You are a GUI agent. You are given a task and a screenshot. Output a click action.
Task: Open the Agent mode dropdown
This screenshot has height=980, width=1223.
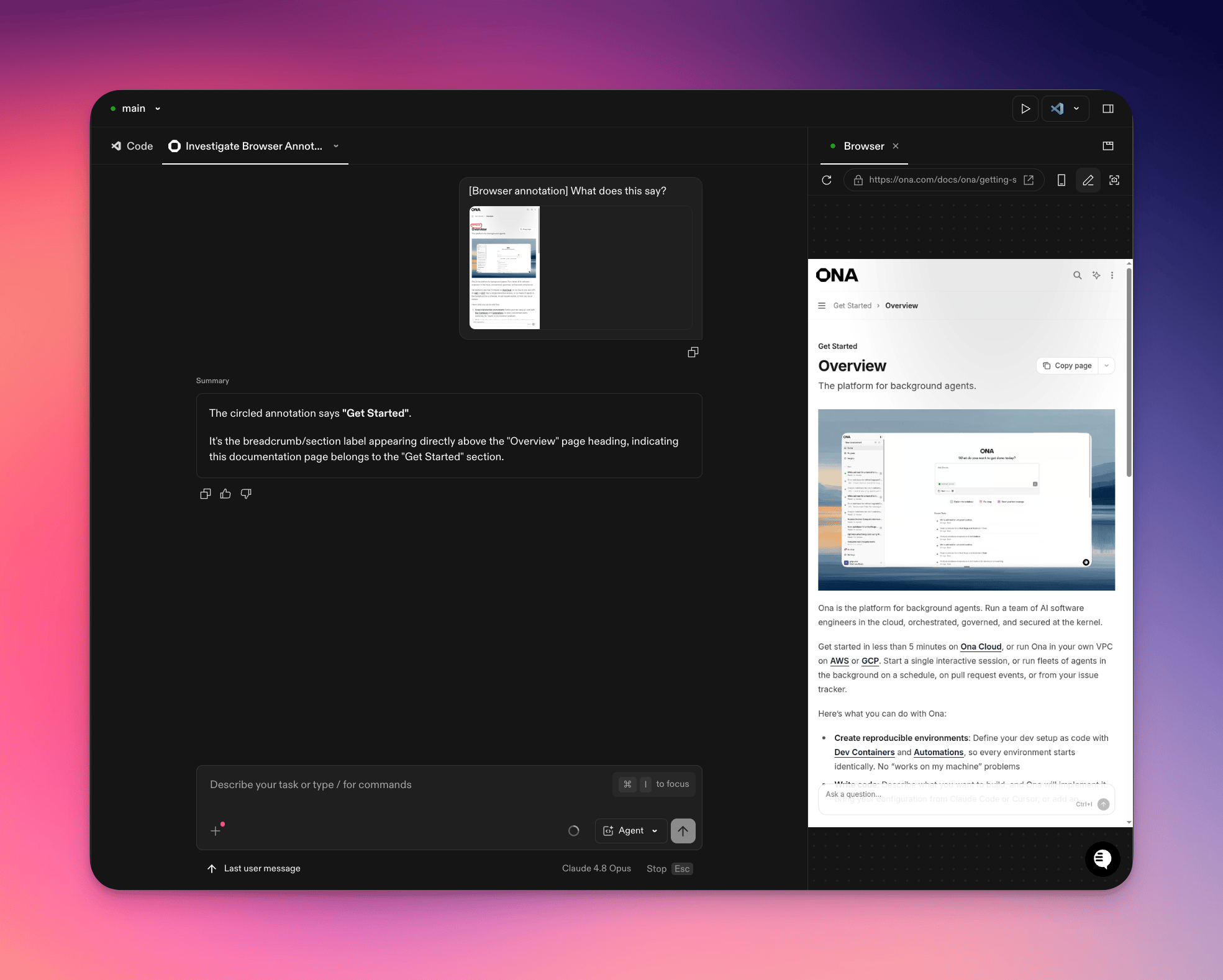(631, 831)
